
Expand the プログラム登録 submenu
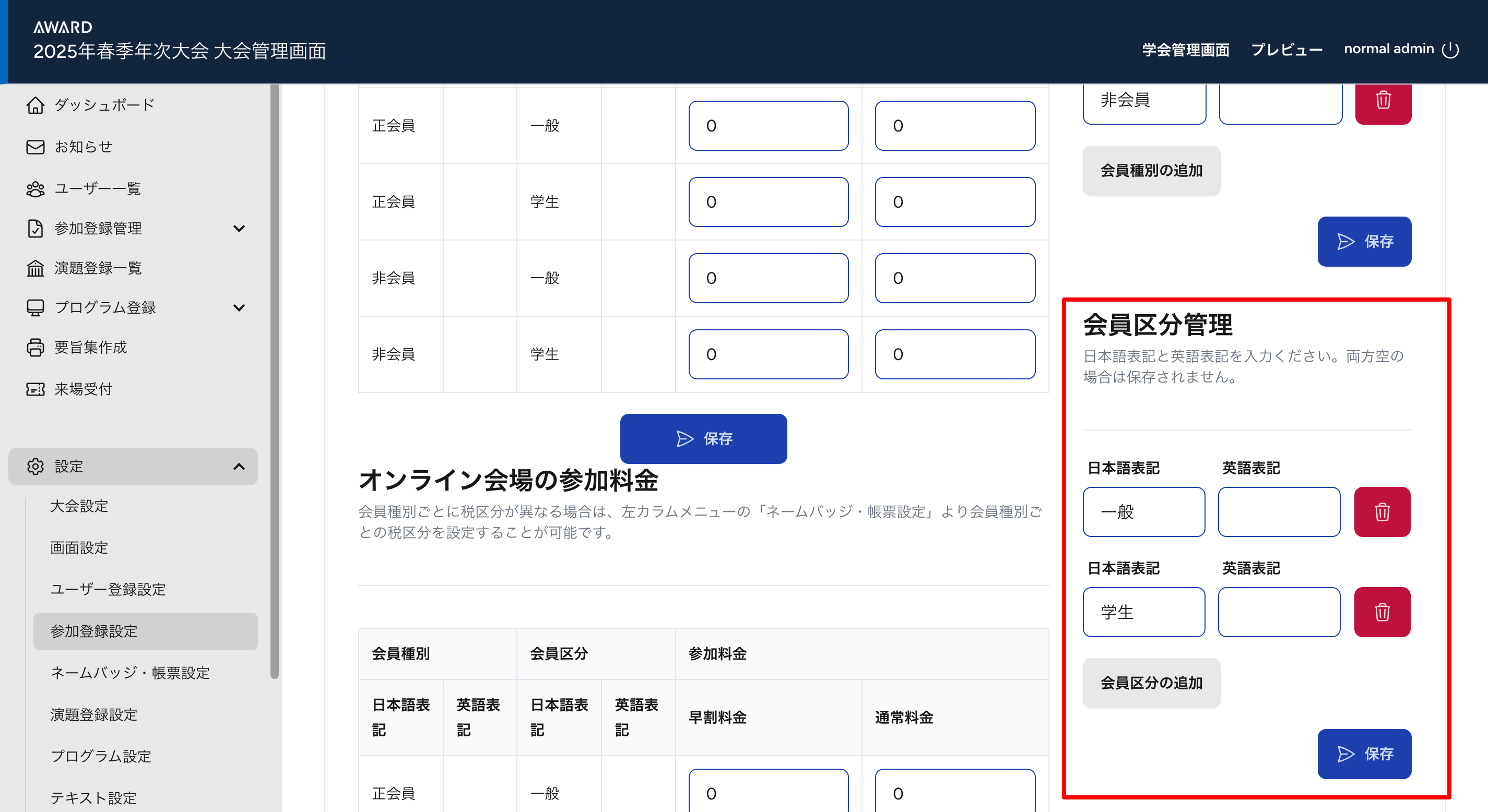[239, 308]
